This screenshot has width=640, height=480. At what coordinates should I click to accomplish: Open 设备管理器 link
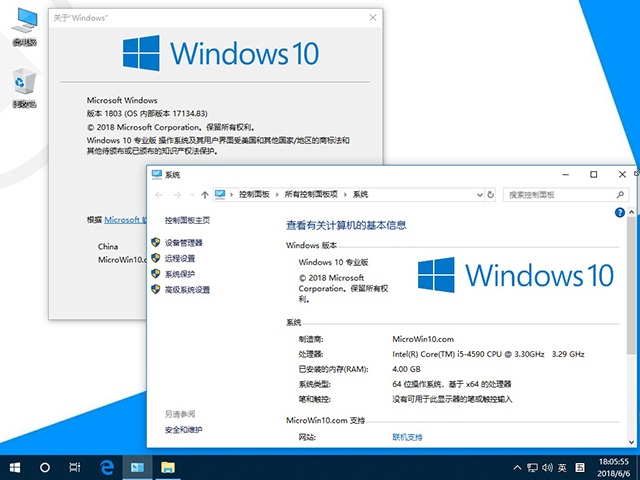pos(183,243)
